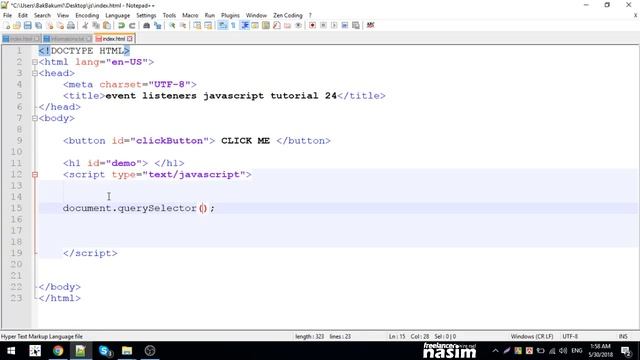Start macro recording with red record icon
The image size is (640, 360).
312,25
